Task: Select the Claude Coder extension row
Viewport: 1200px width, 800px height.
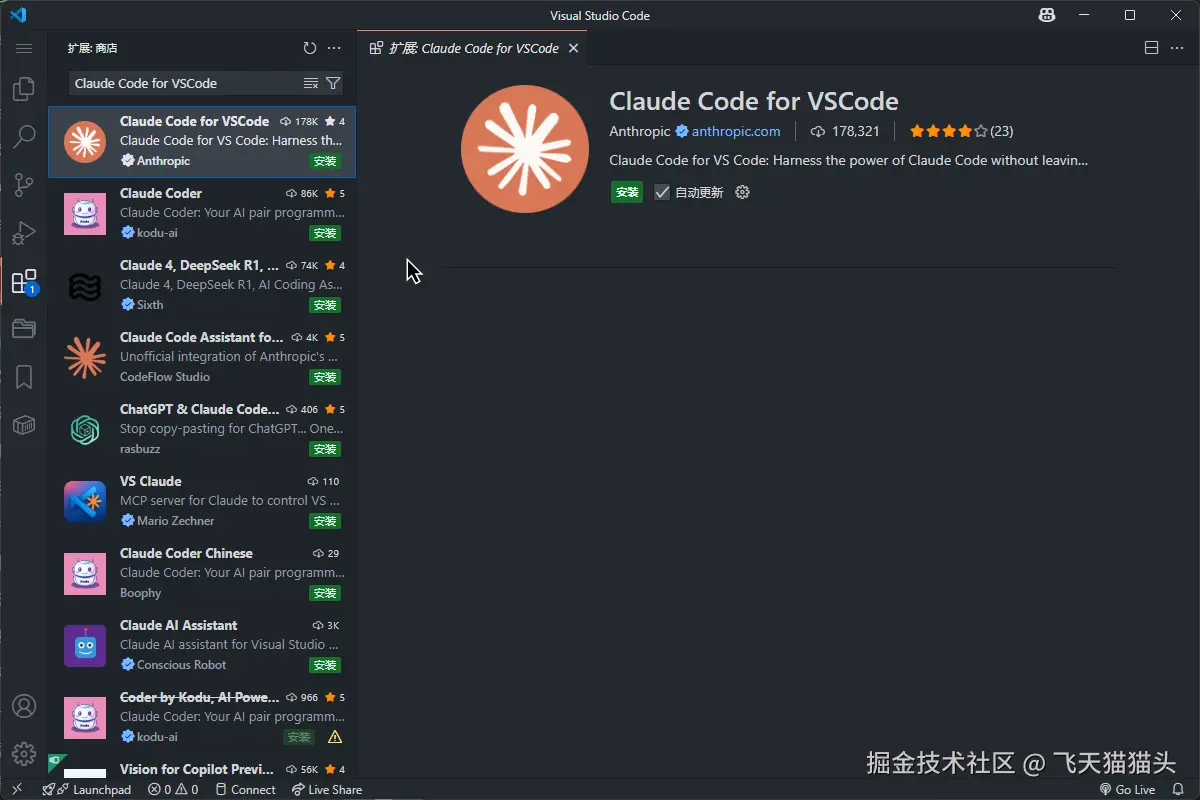Action: click(x=202, y=213)
